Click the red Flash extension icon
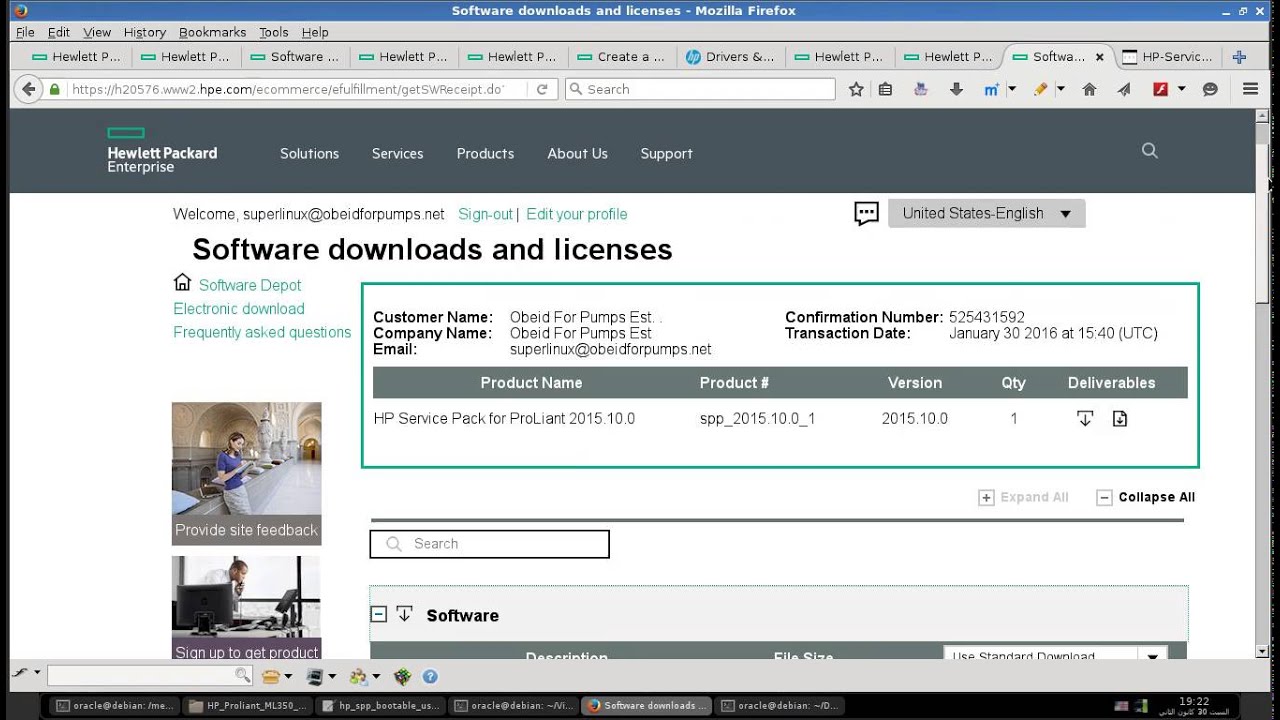 tap(1160, 89)
